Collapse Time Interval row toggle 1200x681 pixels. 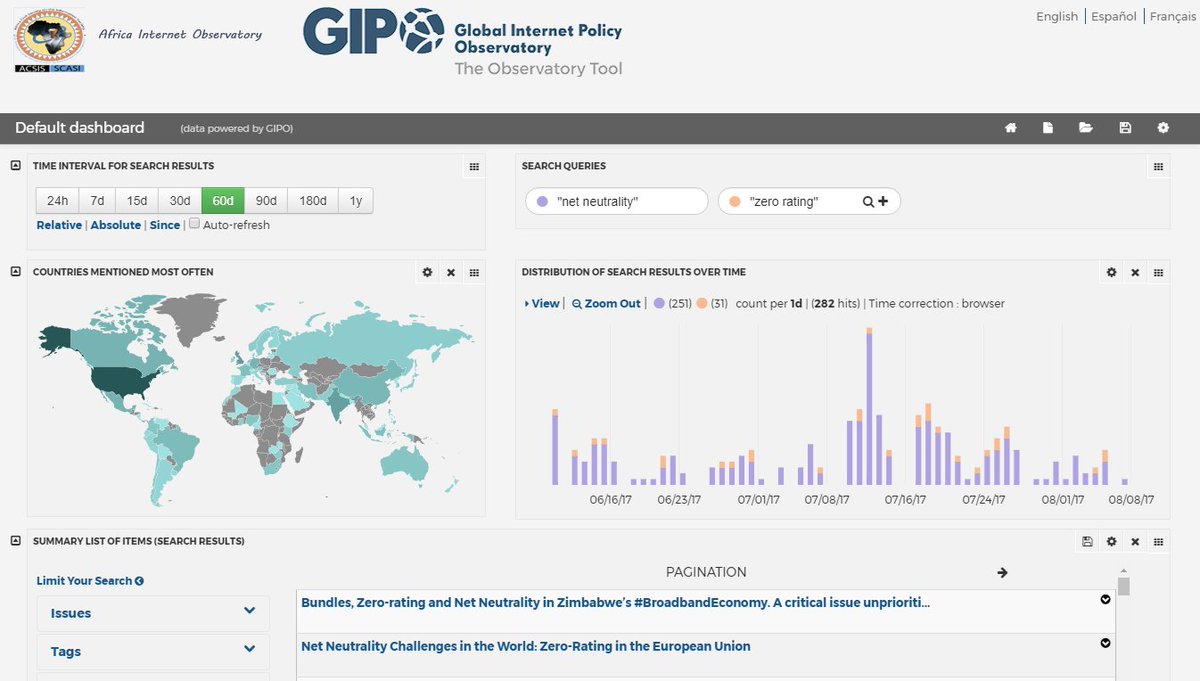(x=16, y=165)
